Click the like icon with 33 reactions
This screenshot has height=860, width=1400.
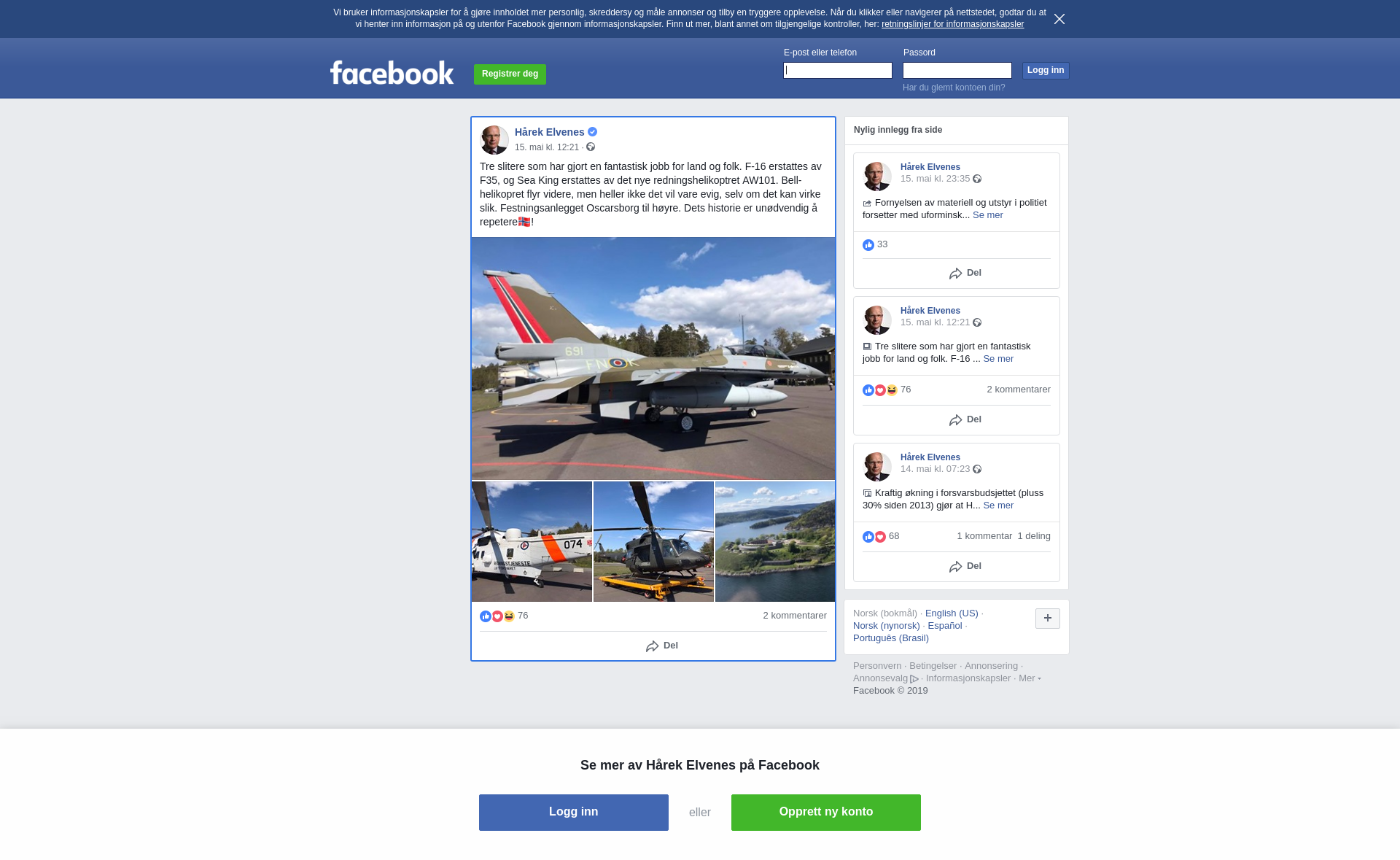coord(868,245)
